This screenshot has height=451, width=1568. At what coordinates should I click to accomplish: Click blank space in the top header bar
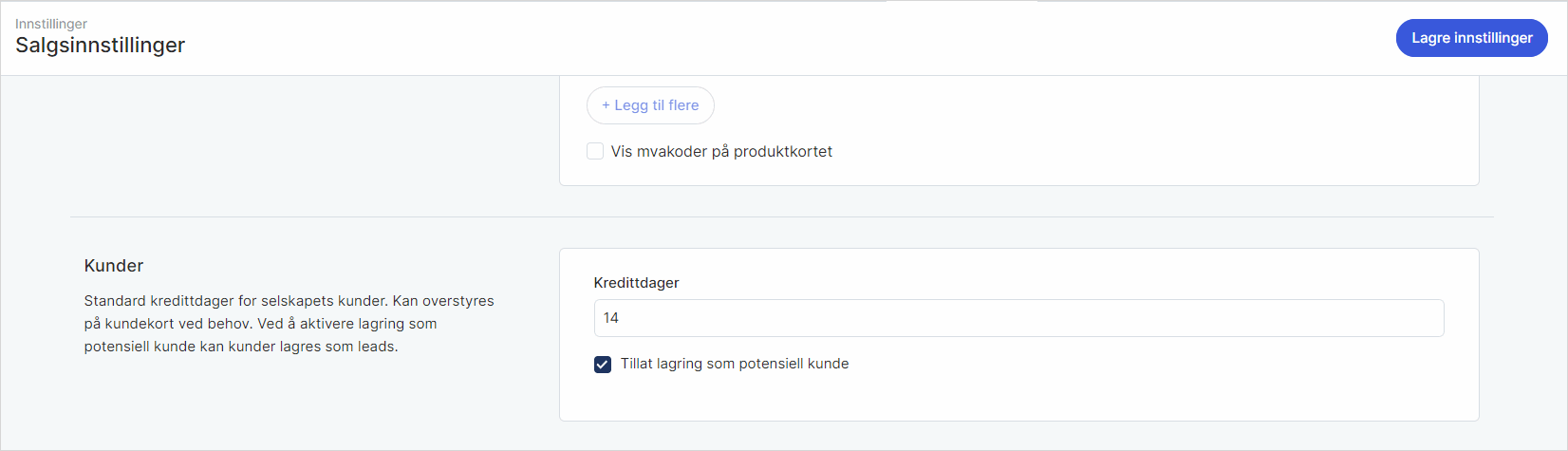[759, 38]
